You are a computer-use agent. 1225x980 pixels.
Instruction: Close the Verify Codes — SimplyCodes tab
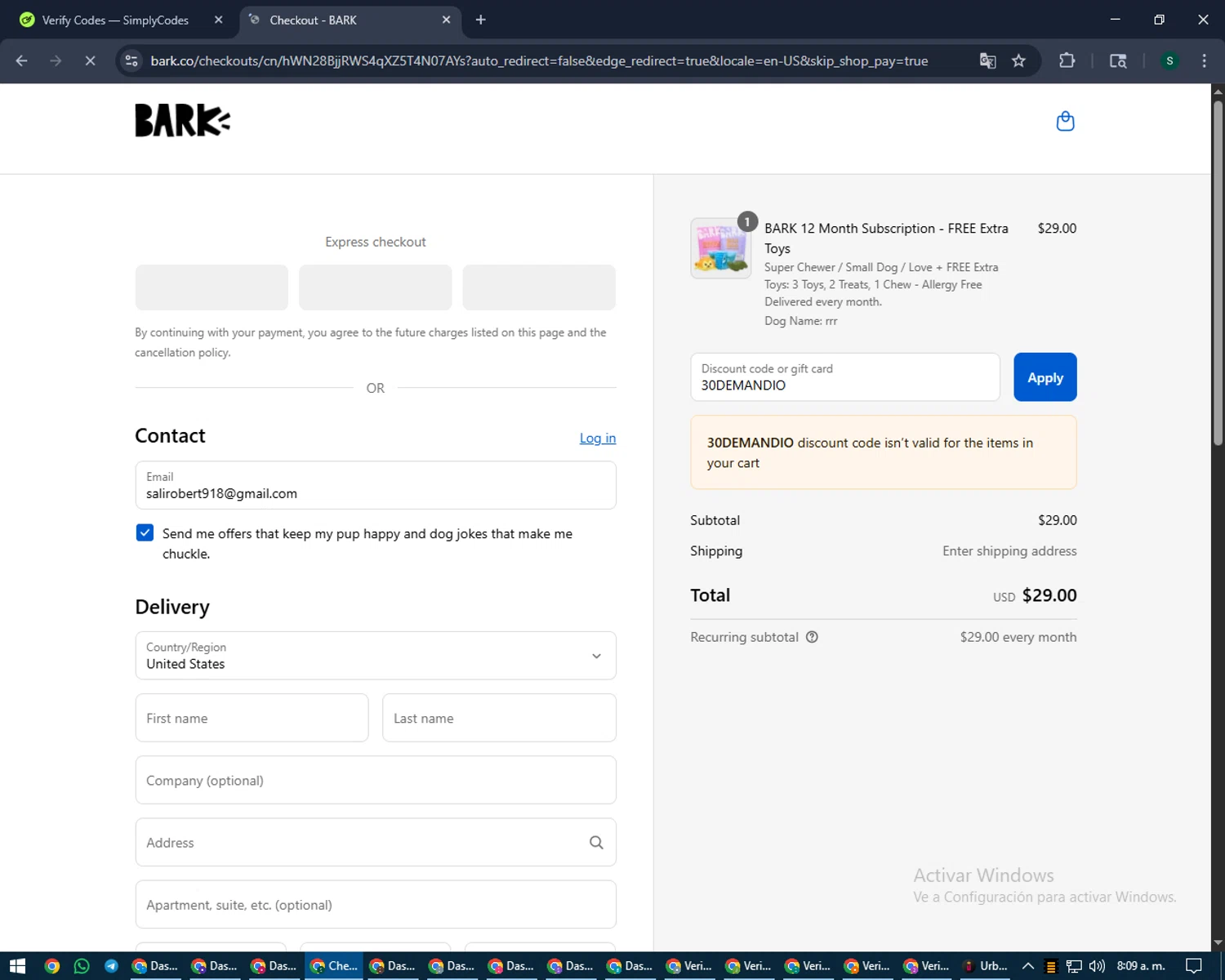[218, 20]
